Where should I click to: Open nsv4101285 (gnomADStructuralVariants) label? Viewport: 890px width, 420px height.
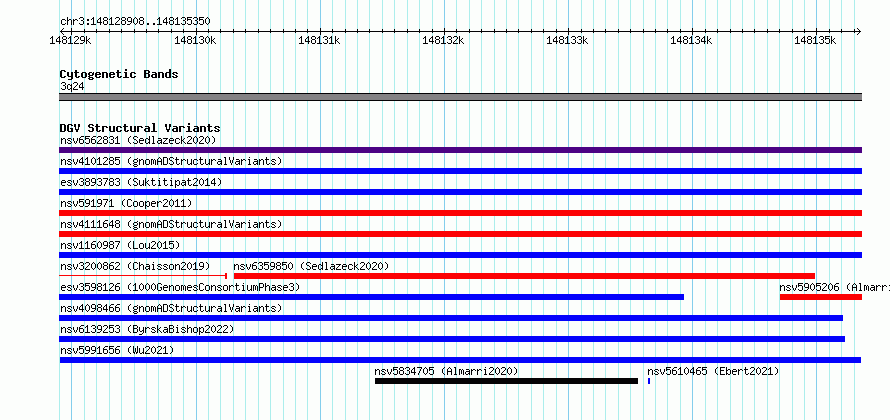(x=171, y=161)
